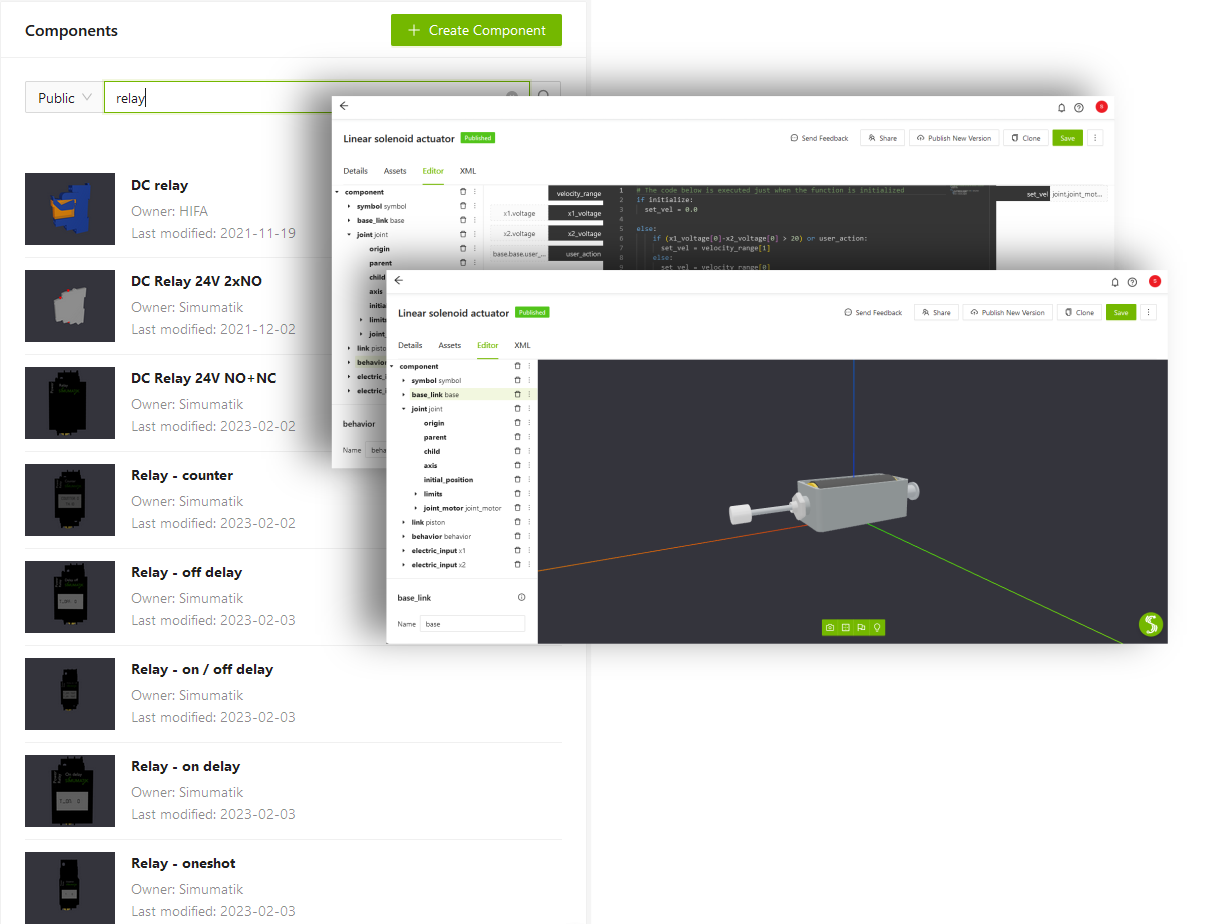Open the DC relay thumbnail owned by HIFA

[x=70, y=209]
